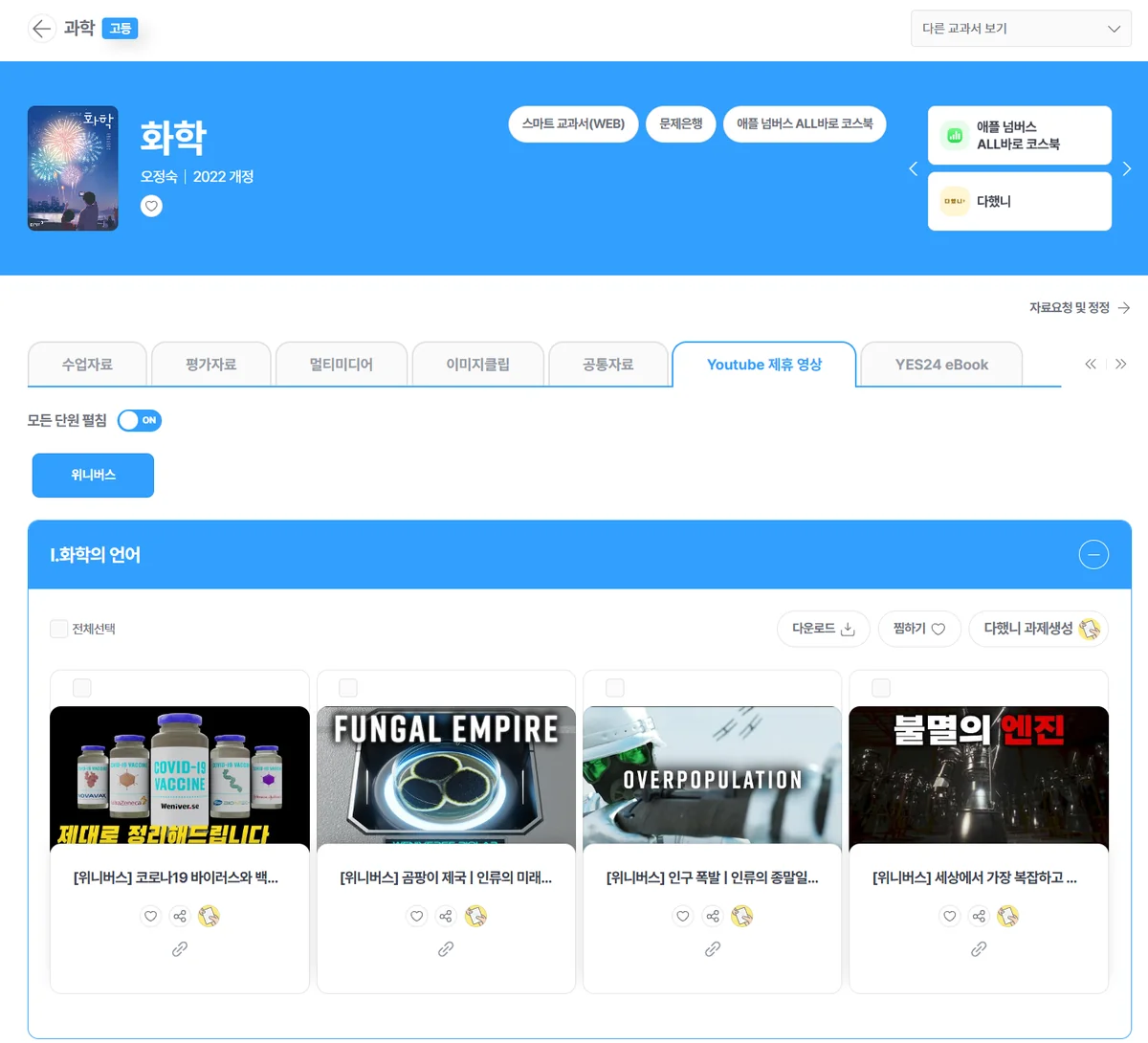Click the 애플 넘버스 ALL바로 코스북 pill button
This screenshot has height=1043, width=1148.
805,124
